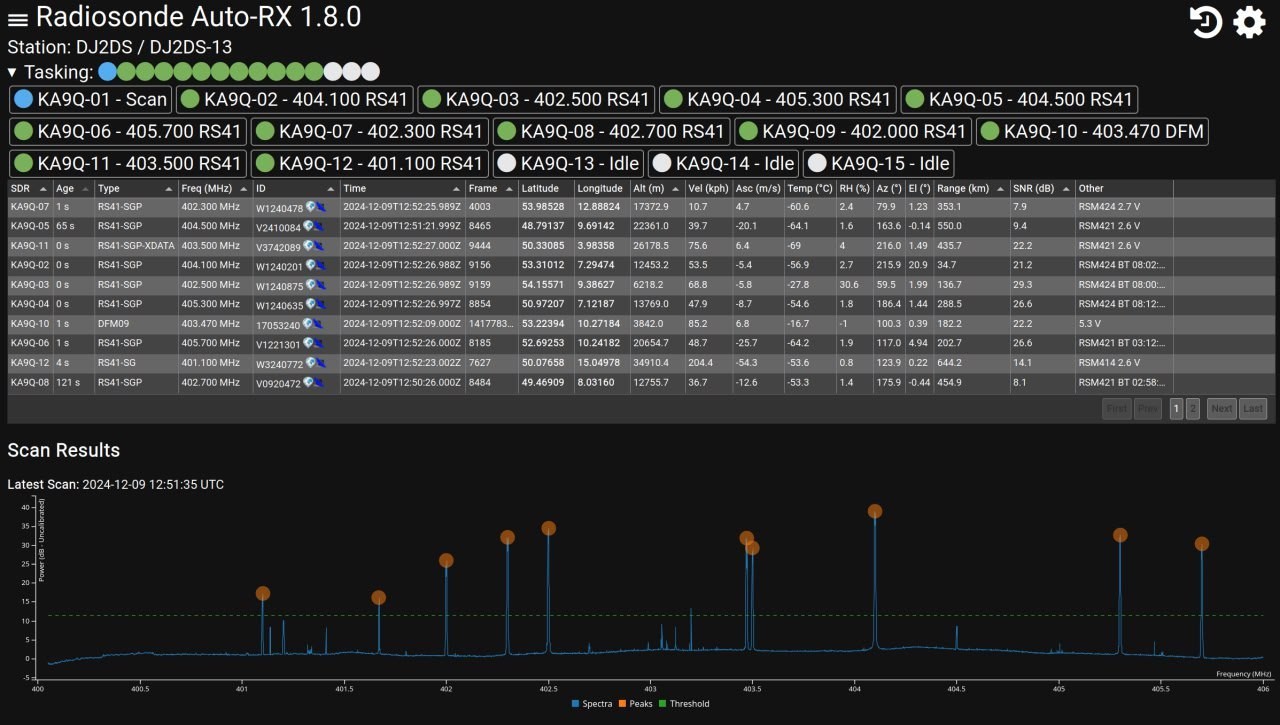Click the last white Tasking status dot
Screen dimensions: 1280x725
pos(370,72)
